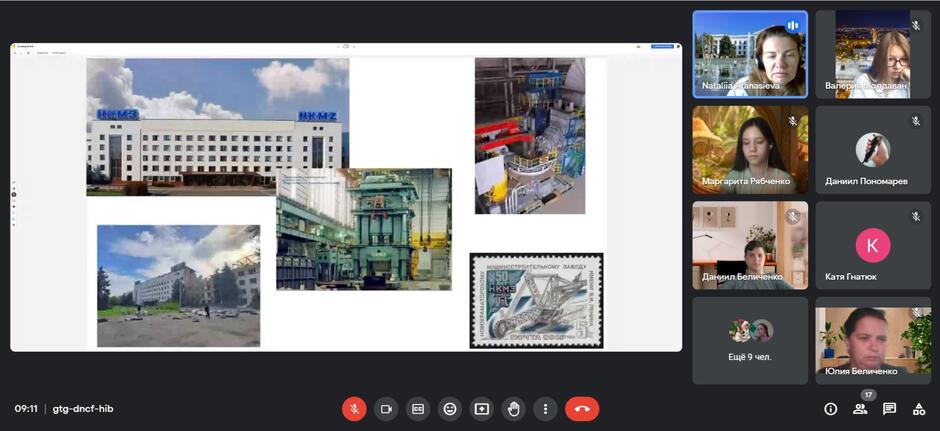Click the blue share button in presented window

pos(662,46)
